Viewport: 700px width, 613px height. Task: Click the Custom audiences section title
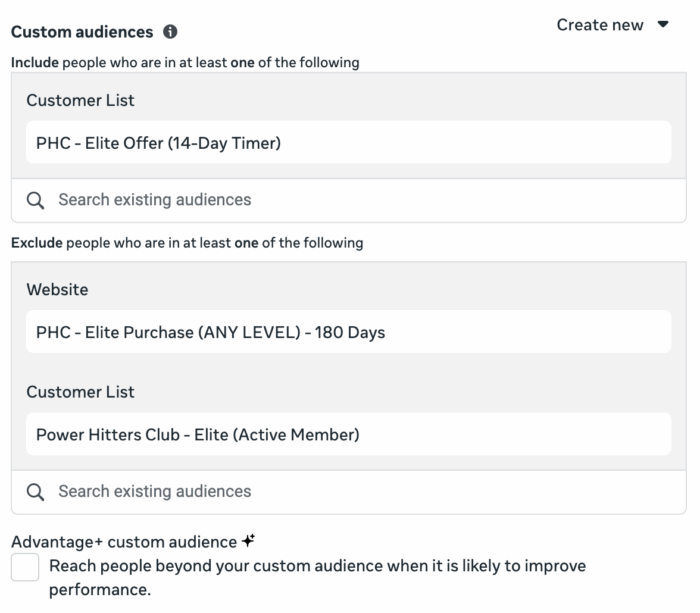tap(82, 32)
